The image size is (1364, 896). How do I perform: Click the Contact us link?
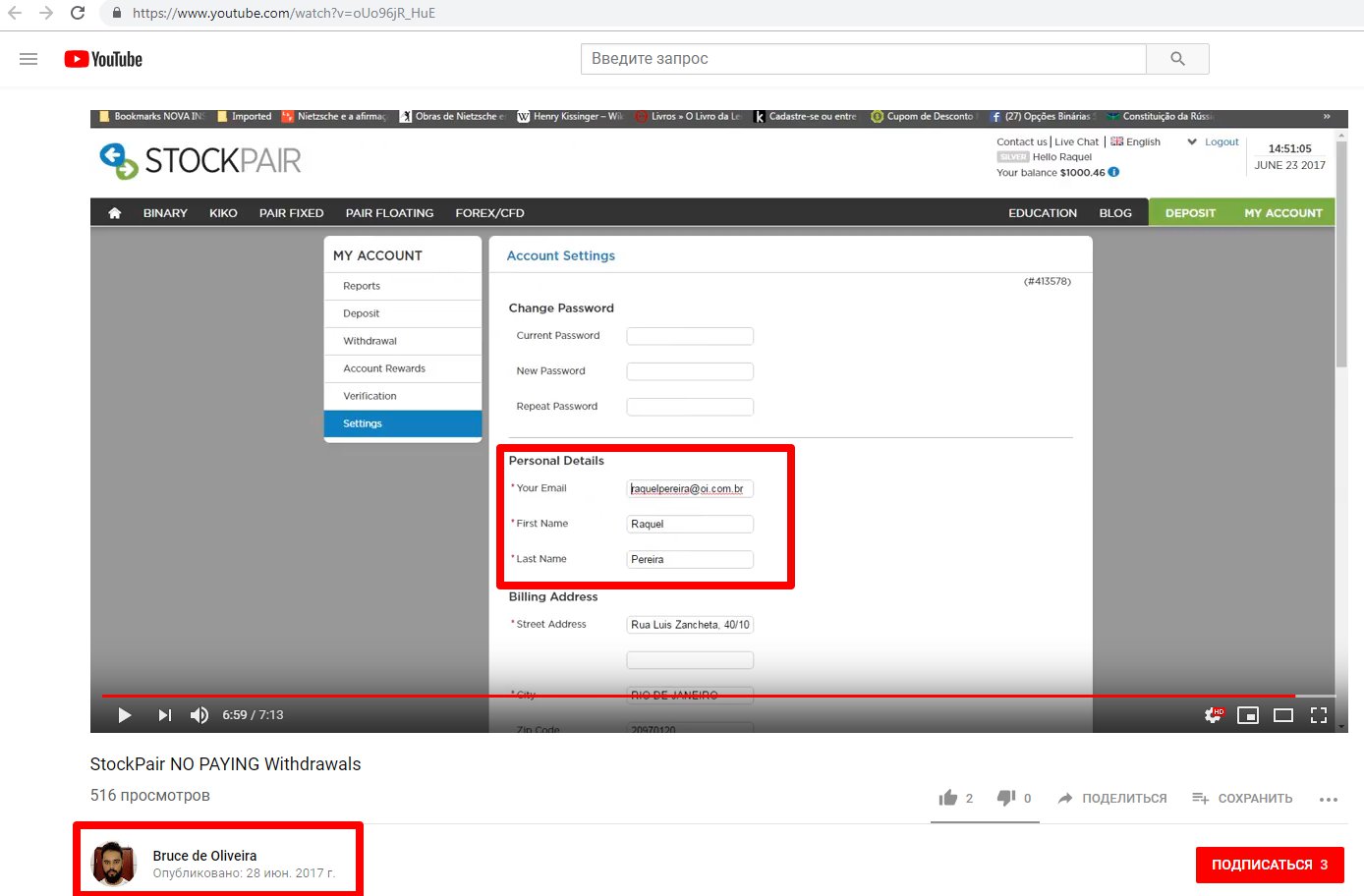[1022, 141]
